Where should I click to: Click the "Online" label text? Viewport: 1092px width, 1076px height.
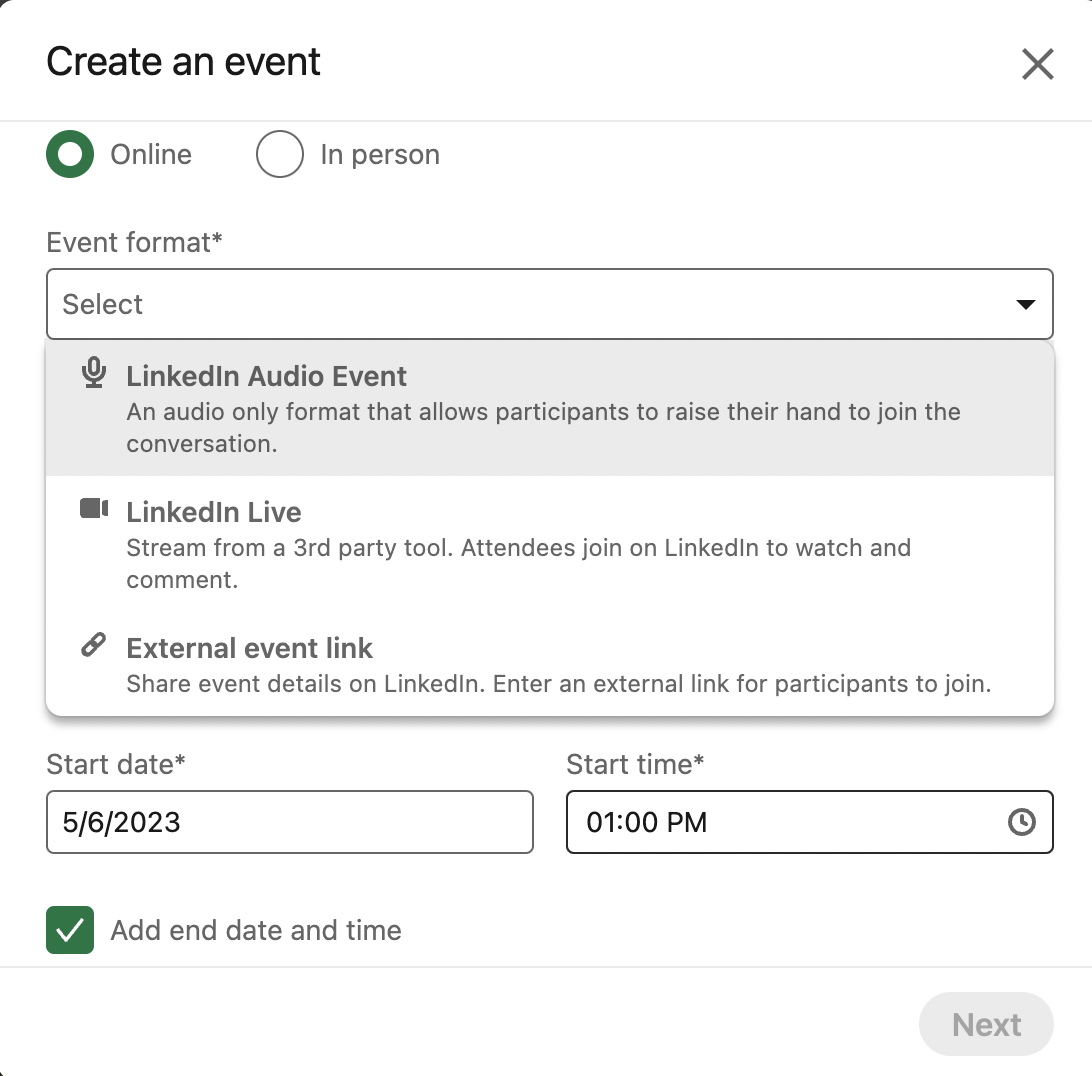coord(151,155)
